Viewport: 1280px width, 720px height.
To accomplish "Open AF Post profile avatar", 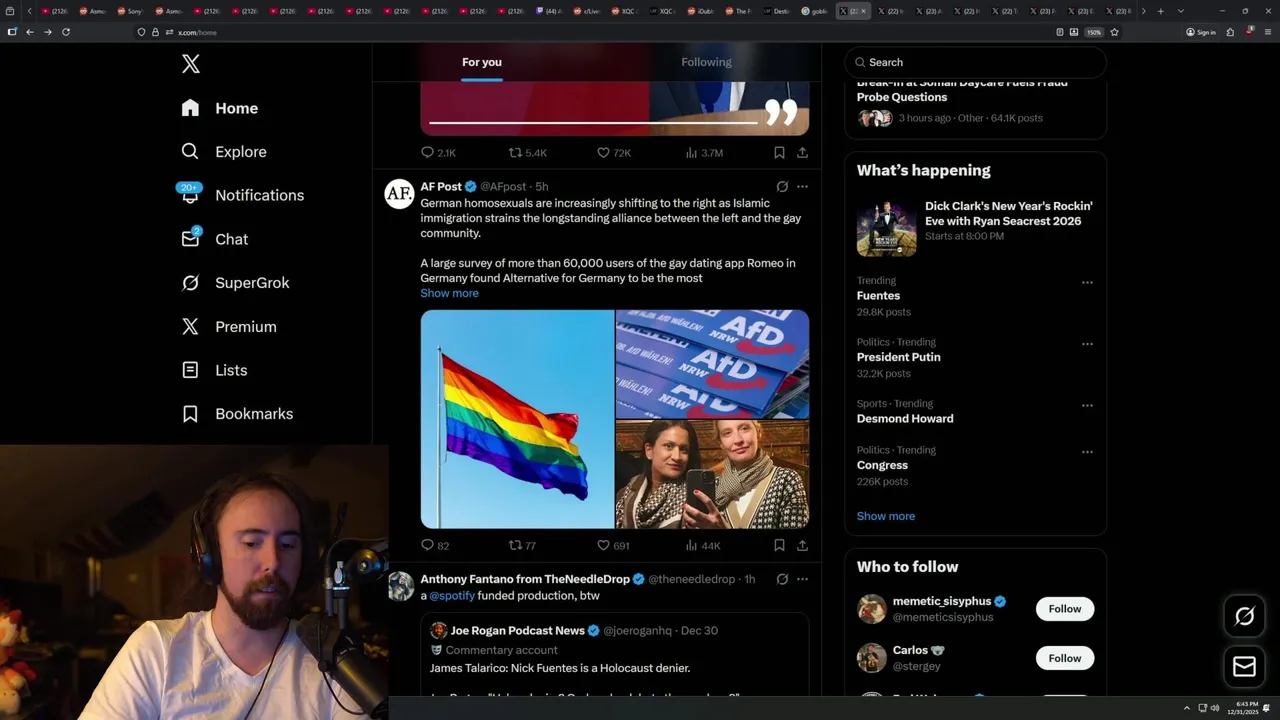I will click(399, 194).
